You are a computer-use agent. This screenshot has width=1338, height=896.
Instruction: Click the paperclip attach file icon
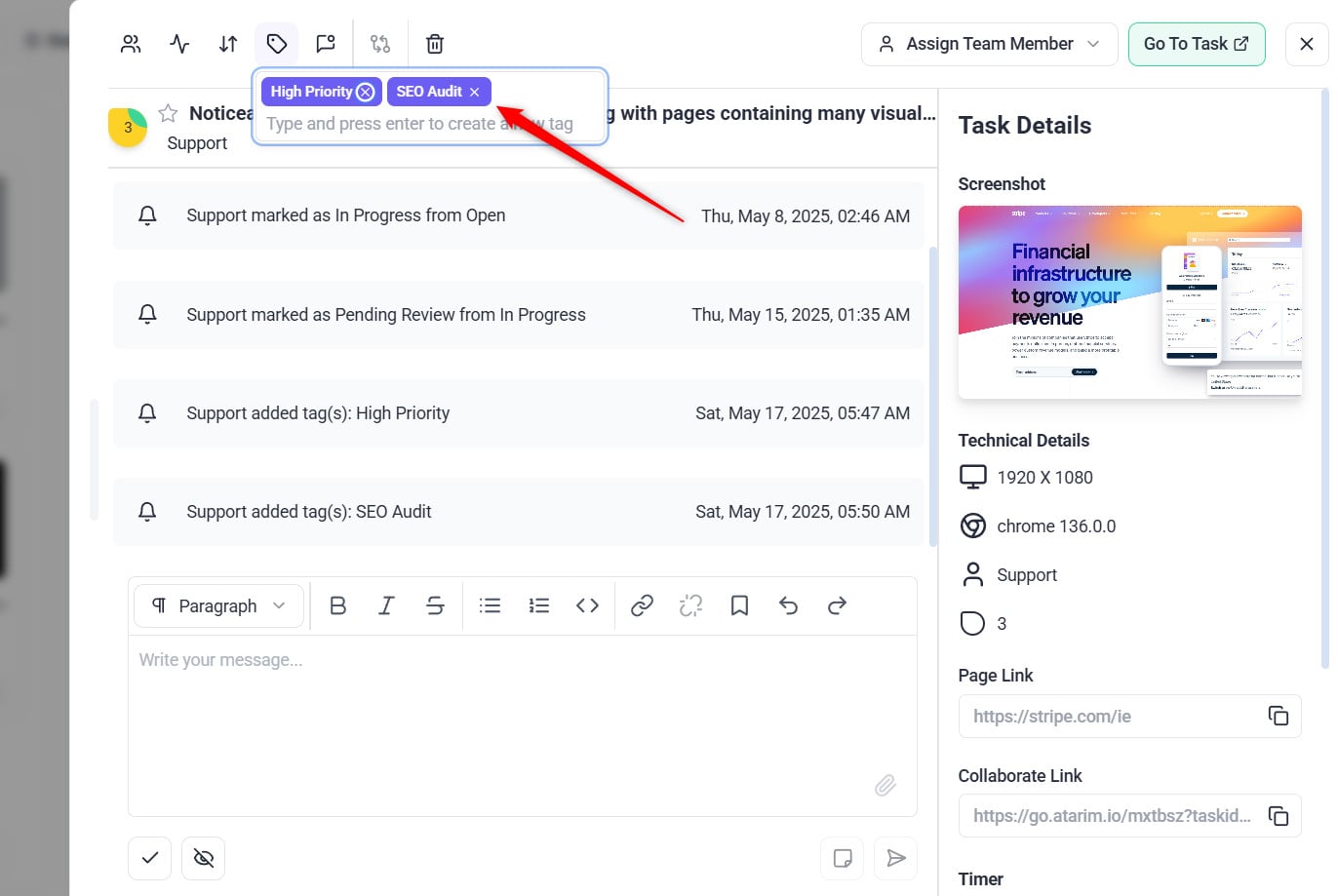point(885,785)
